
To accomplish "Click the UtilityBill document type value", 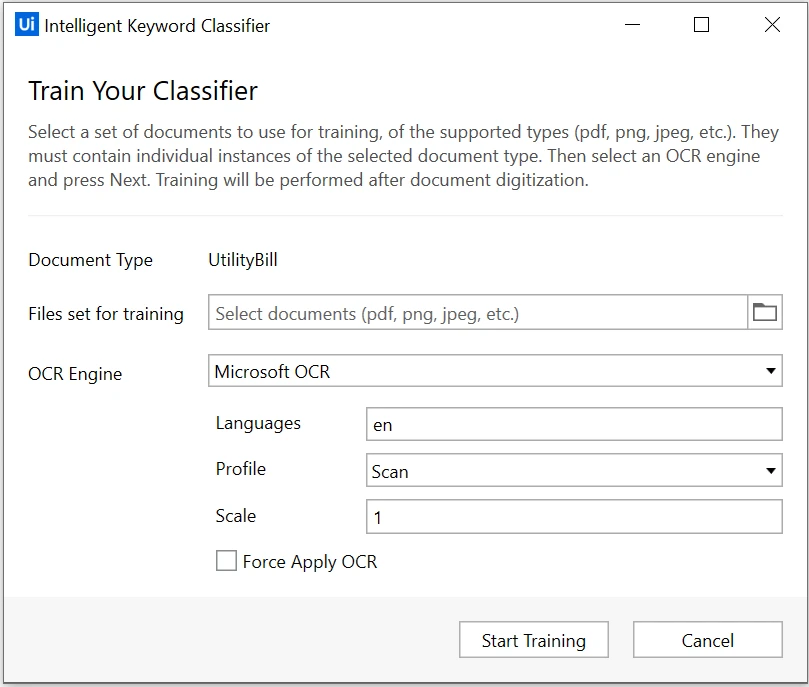I will pyautogui.click(x=243, y=260).
